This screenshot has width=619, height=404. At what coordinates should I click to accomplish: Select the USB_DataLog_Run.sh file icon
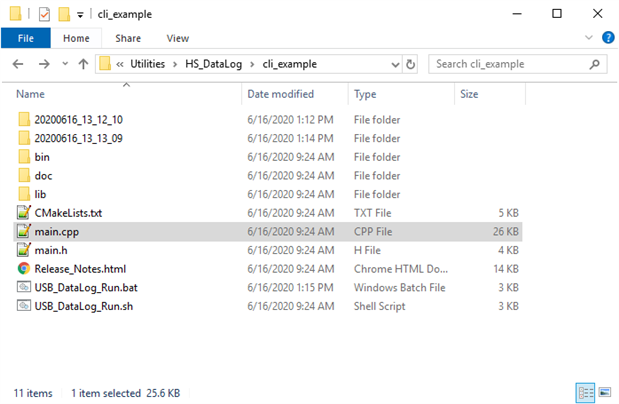pos(24,305)
